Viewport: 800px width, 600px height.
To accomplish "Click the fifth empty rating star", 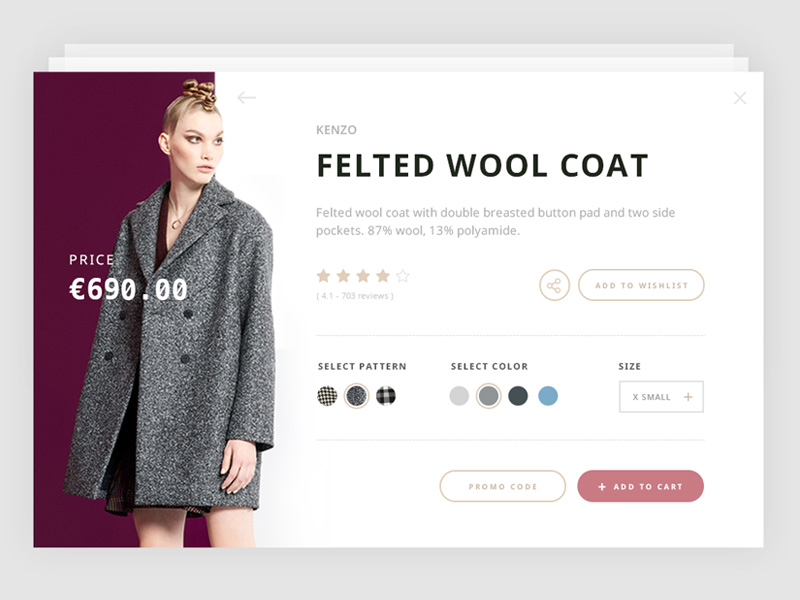I will point(403,276).
